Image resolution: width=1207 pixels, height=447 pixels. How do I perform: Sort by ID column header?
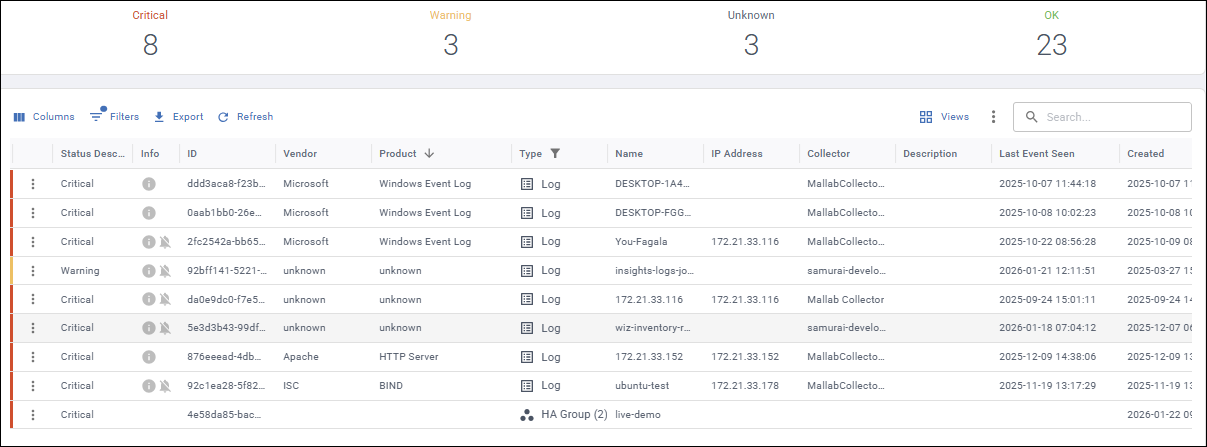[192, 154]
